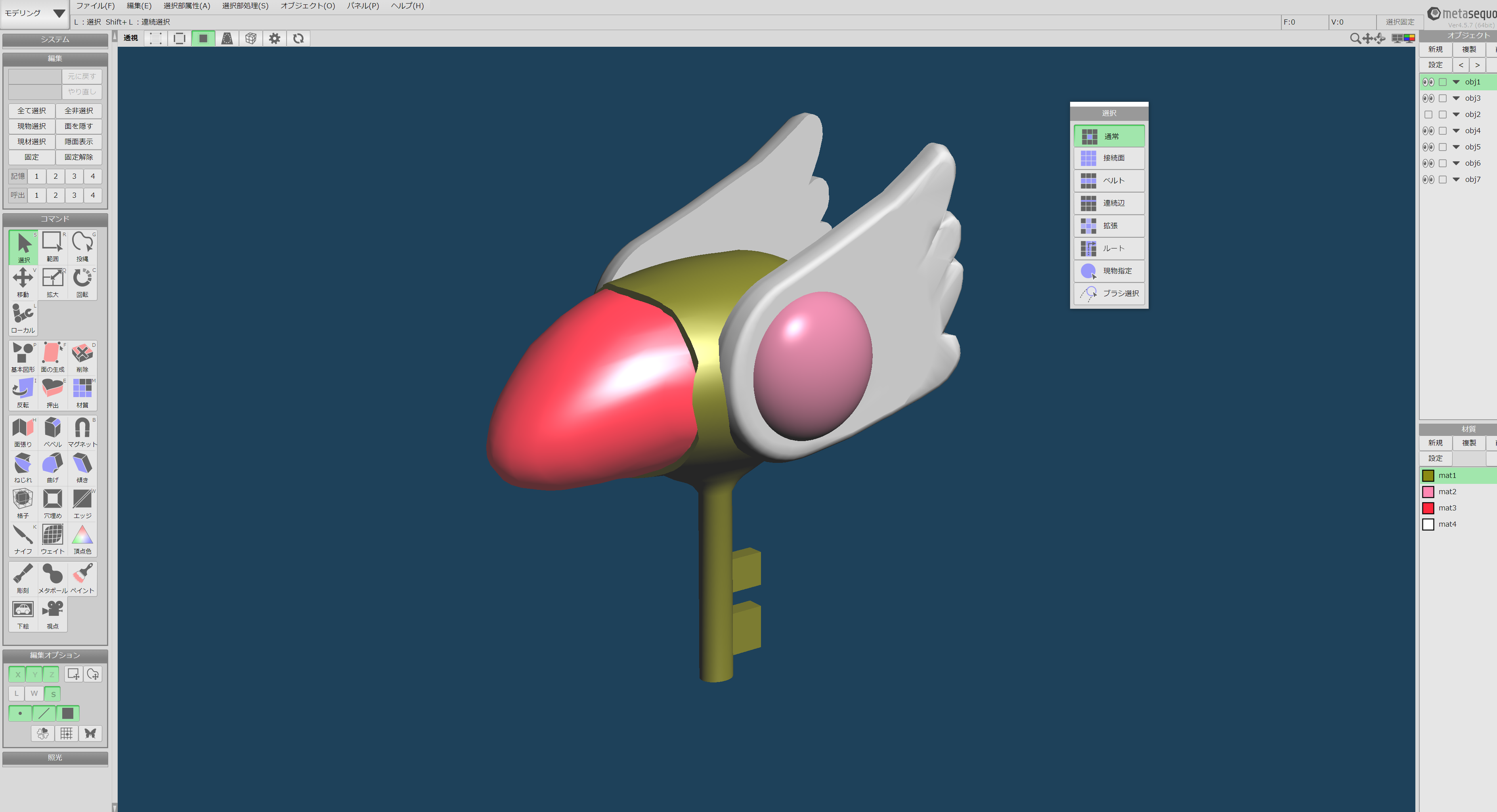
Task: Open the 材質 material command tool
Action: coord(82,393)
